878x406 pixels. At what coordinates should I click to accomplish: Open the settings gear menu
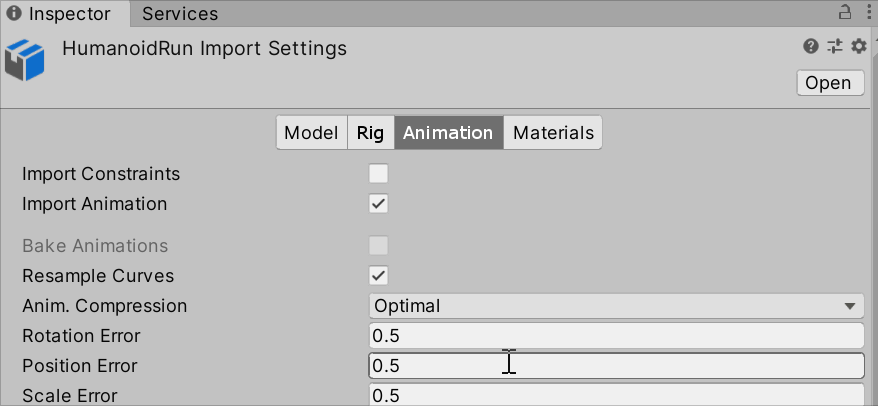tap(858, 46)
